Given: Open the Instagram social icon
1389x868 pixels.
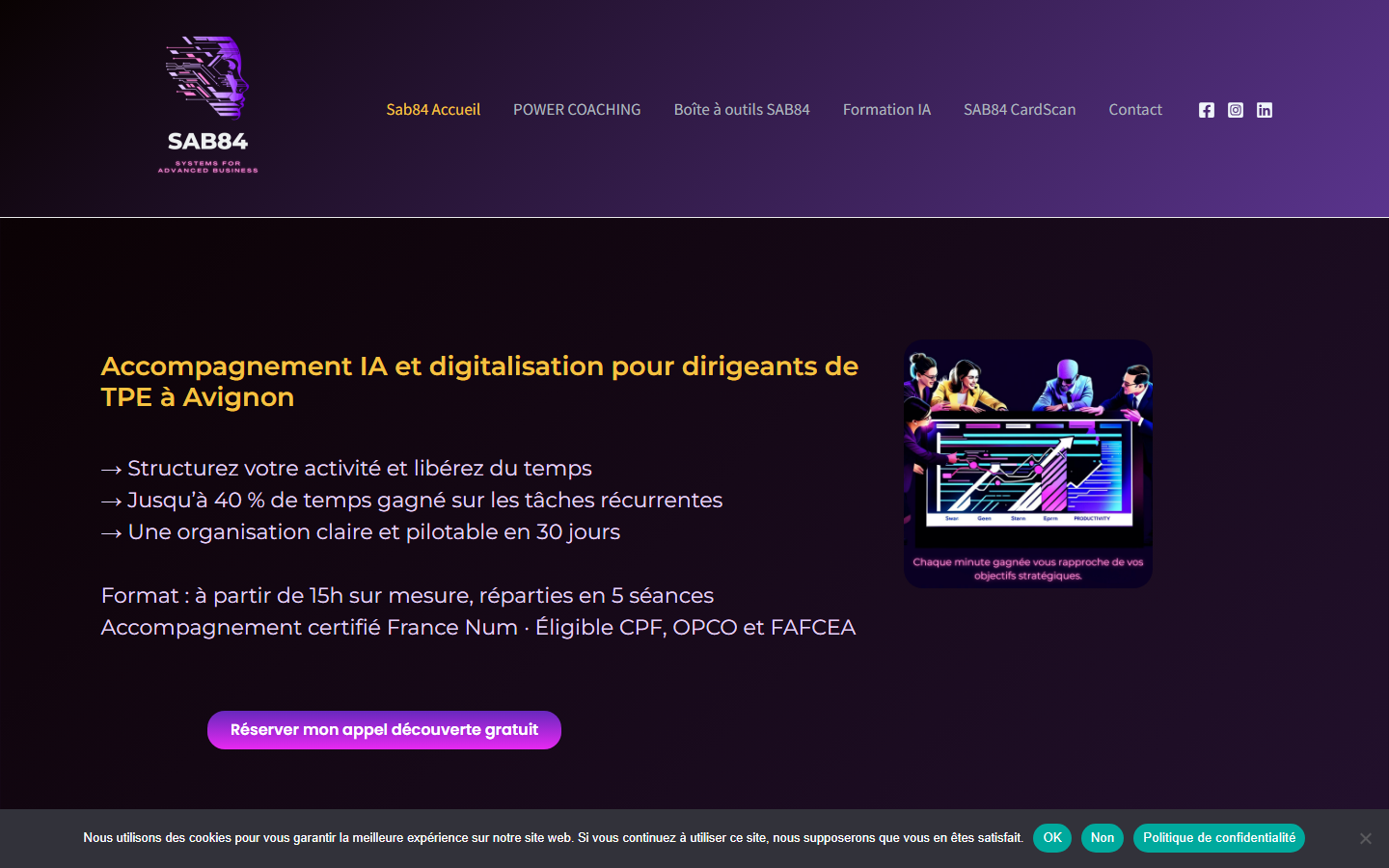Looking at the screenshot, I should tap(1236, 110).
